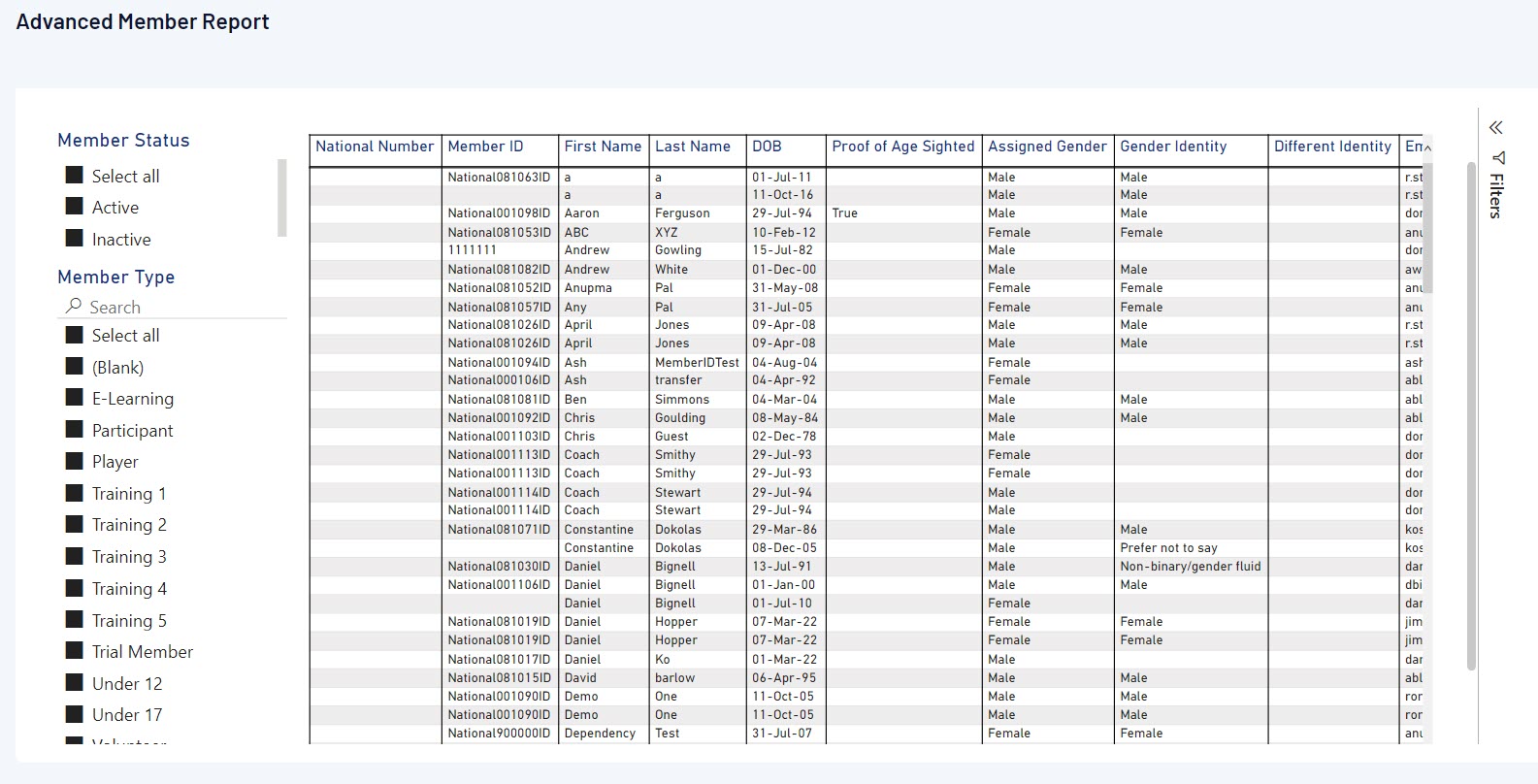
Task: Expand the Filters pane with the double chevron
Action: tap(1496, 127)
